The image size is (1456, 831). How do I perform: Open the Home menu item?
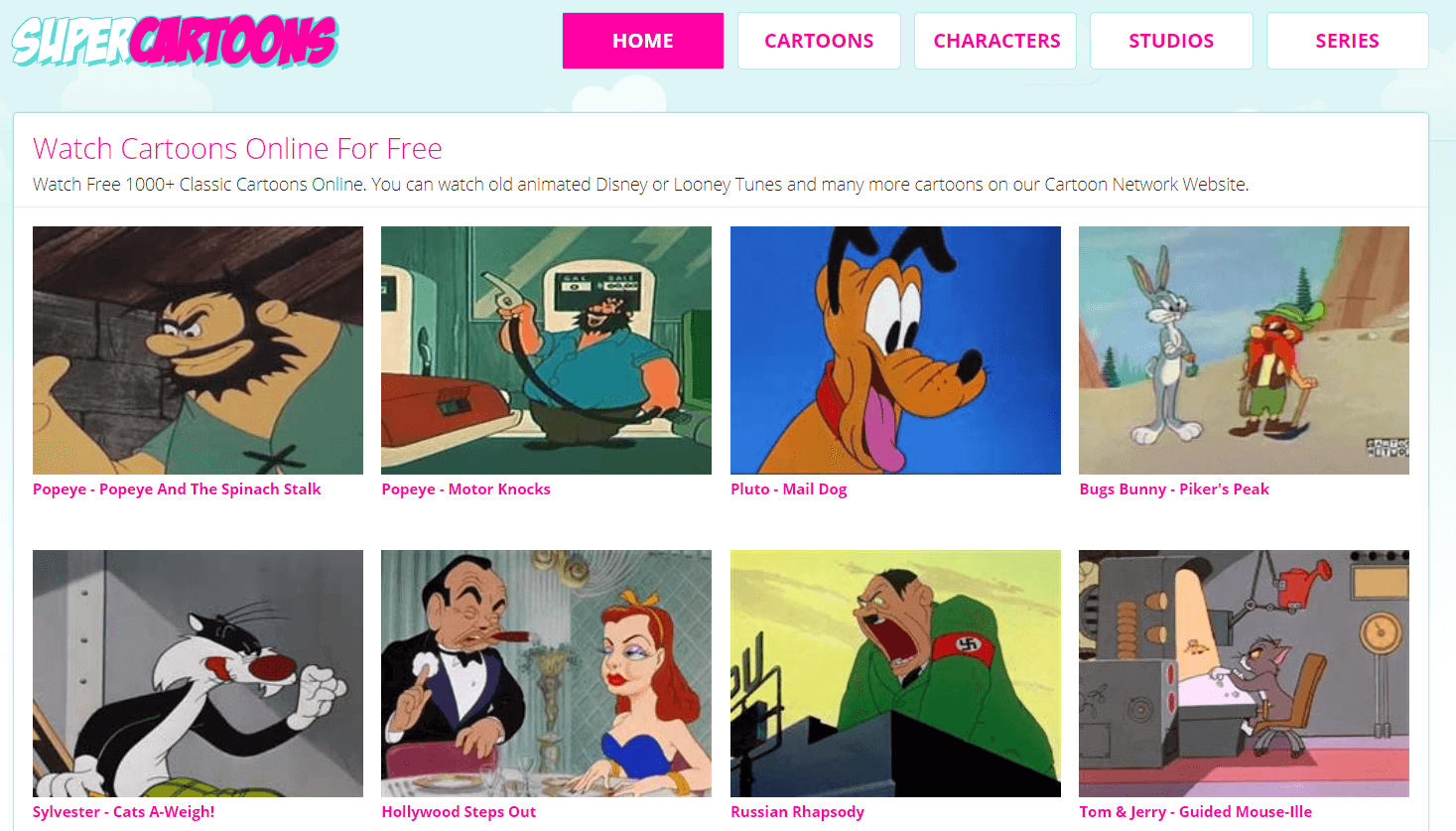pyautogui.click(x=643, y=41)
